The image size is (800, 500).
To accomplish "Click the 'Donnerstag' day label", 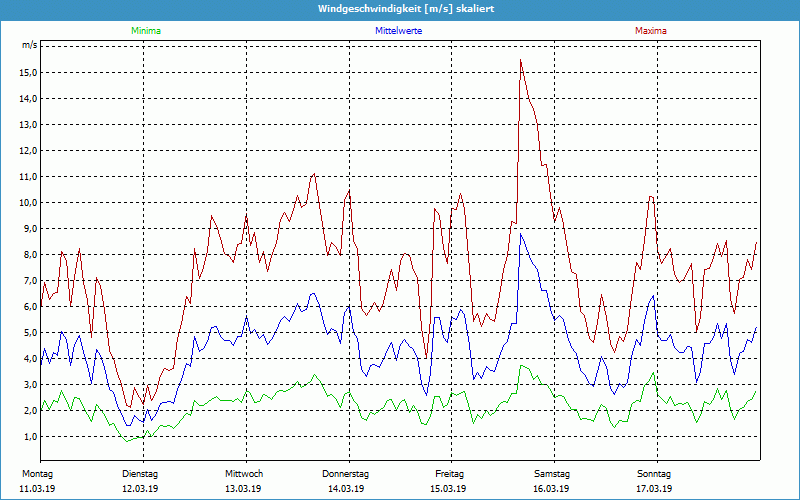I will (345, 474).
